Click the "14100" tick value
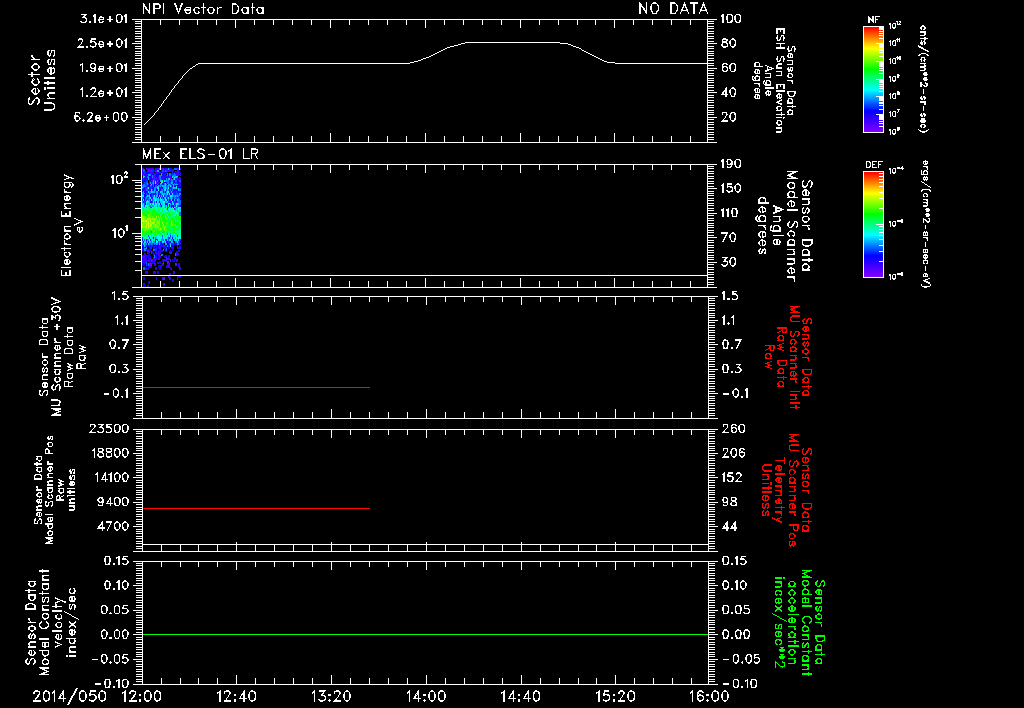Image resolution: width=1024 pixels, height=708 pixels. pyautogui.click(x=108, y=477)
